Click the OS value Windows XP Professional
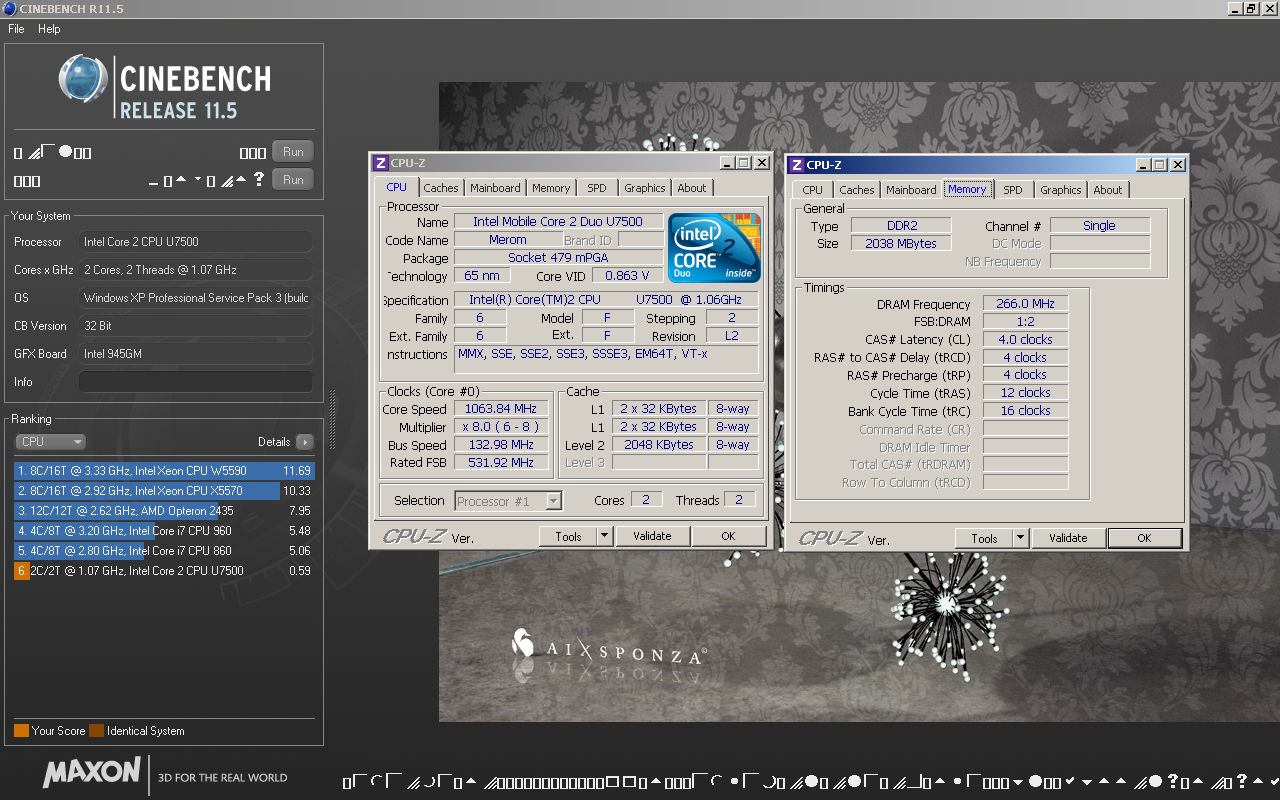Viewport: 1280px width, 800px height. pyautogui.click(x=195, y=298)
